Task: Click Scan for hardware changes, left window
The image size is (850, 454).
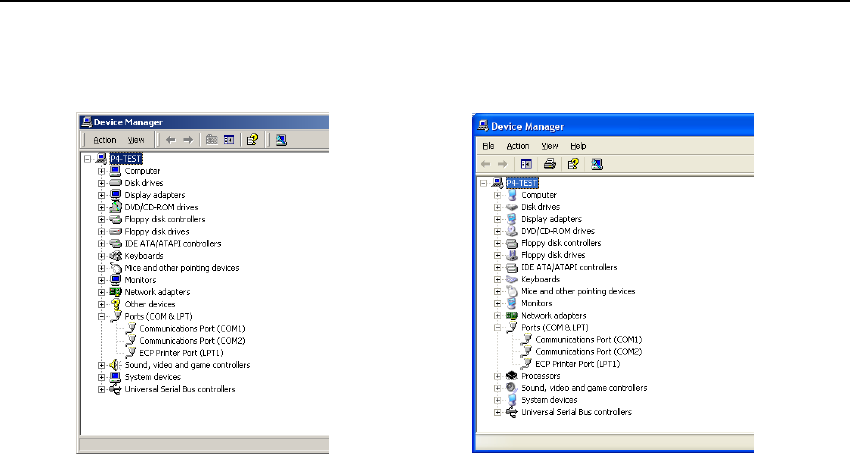Action: (x=281, y=140)
